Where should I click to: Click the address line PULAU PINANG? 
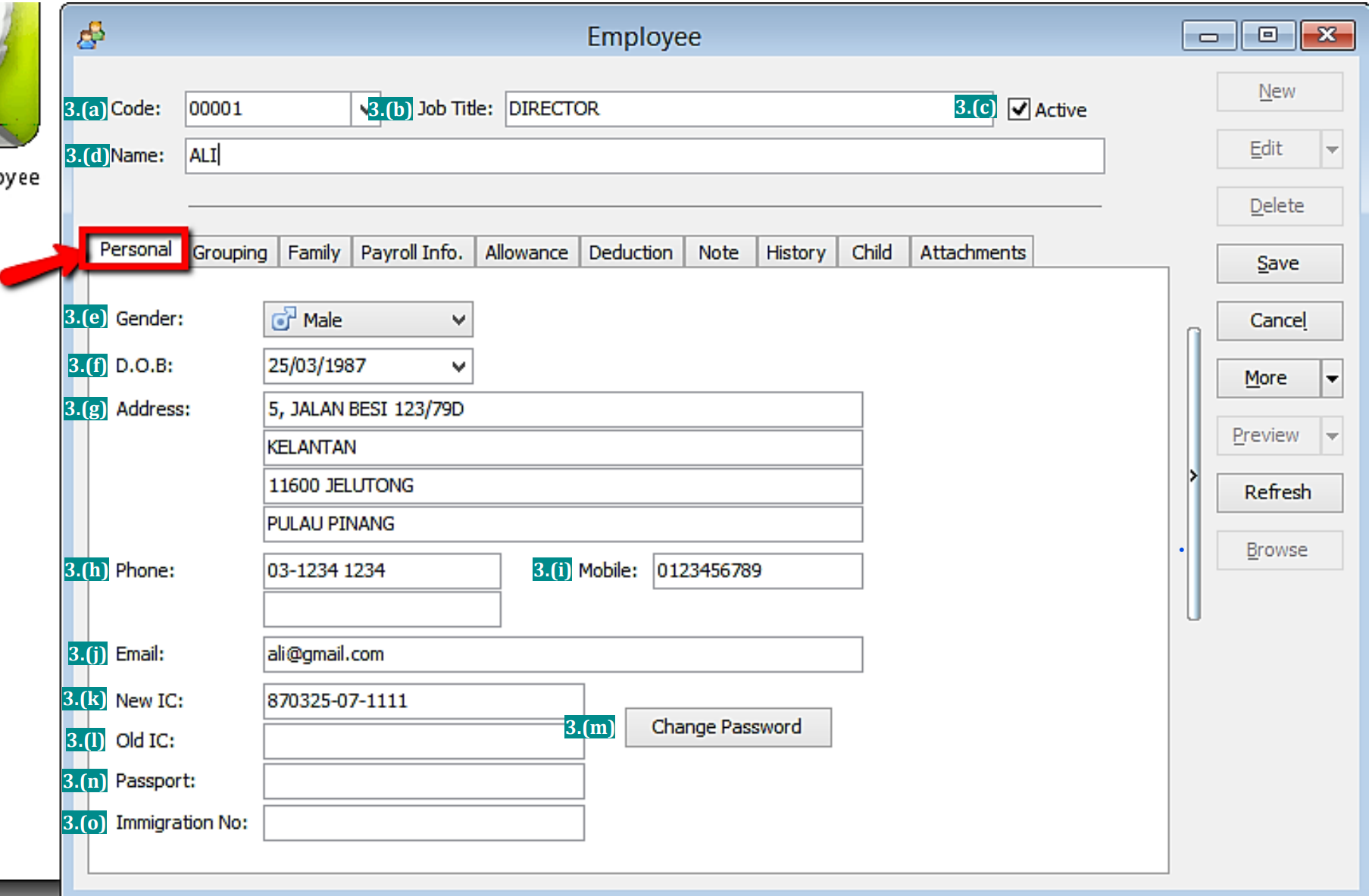point(563,524)
